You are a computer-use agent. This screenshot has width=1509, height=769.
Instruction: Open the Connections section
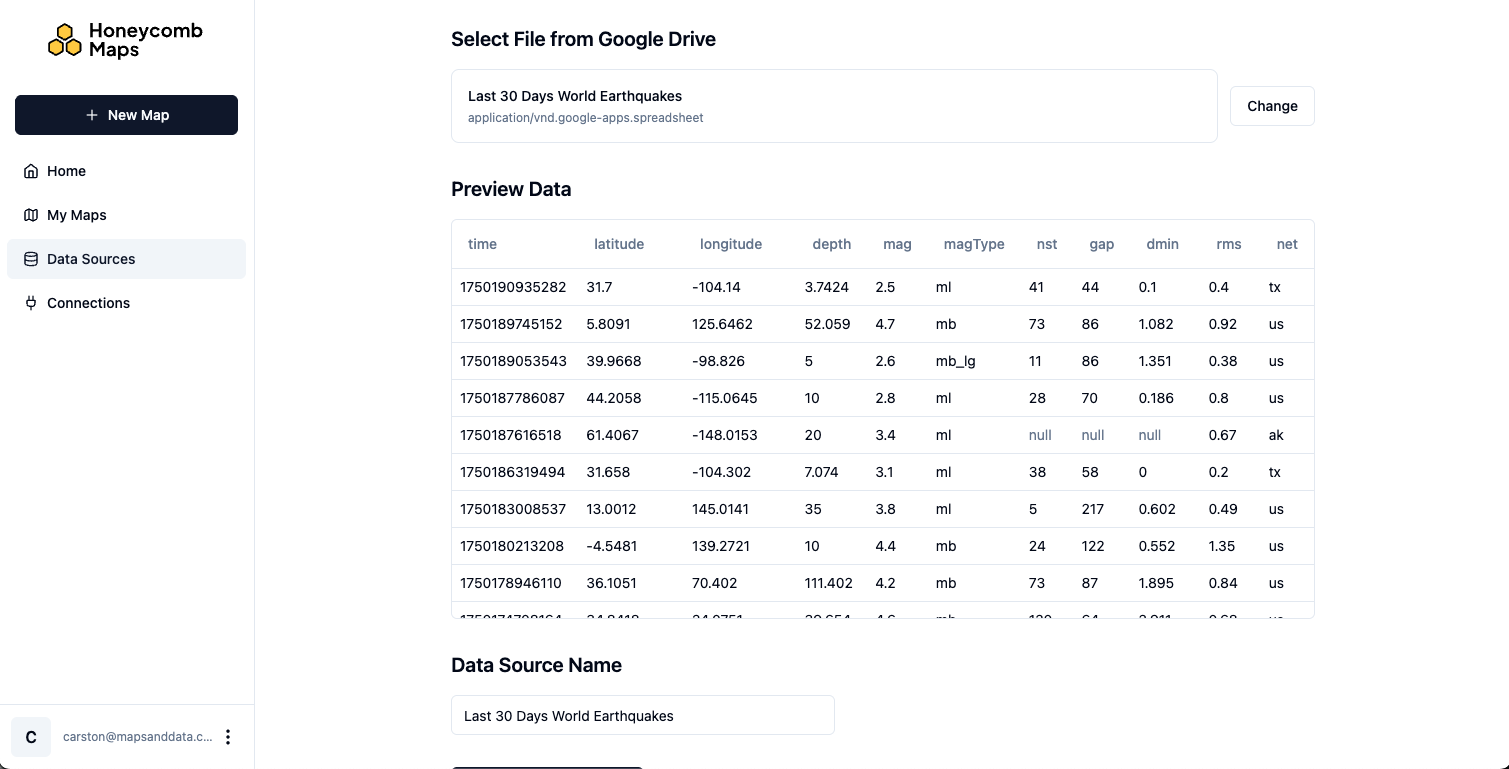coord(88,303)
